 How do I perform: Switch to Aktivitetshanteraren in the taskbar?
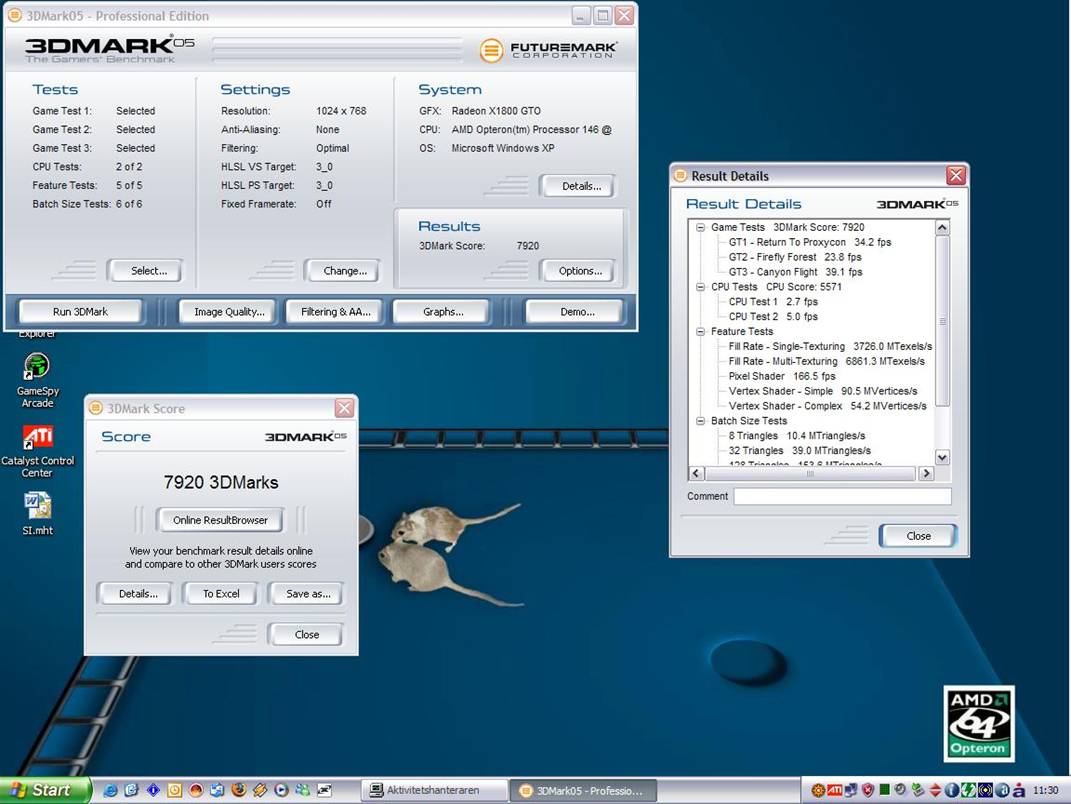click(434, 790)
